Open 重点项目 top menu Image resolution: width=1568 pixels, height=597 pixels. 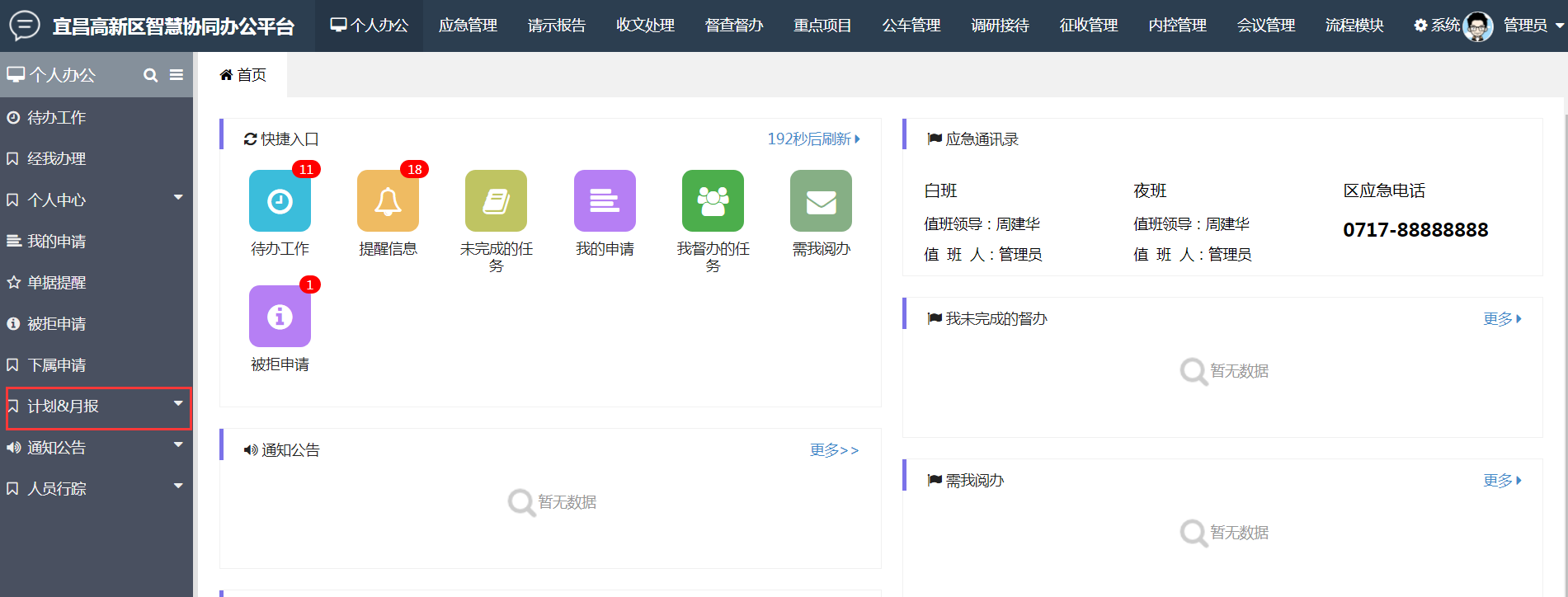822,26
